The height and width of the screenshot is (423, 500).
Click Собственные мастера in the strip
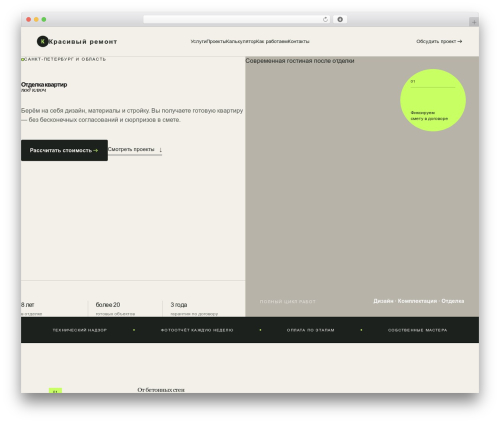tap(417, 330)
